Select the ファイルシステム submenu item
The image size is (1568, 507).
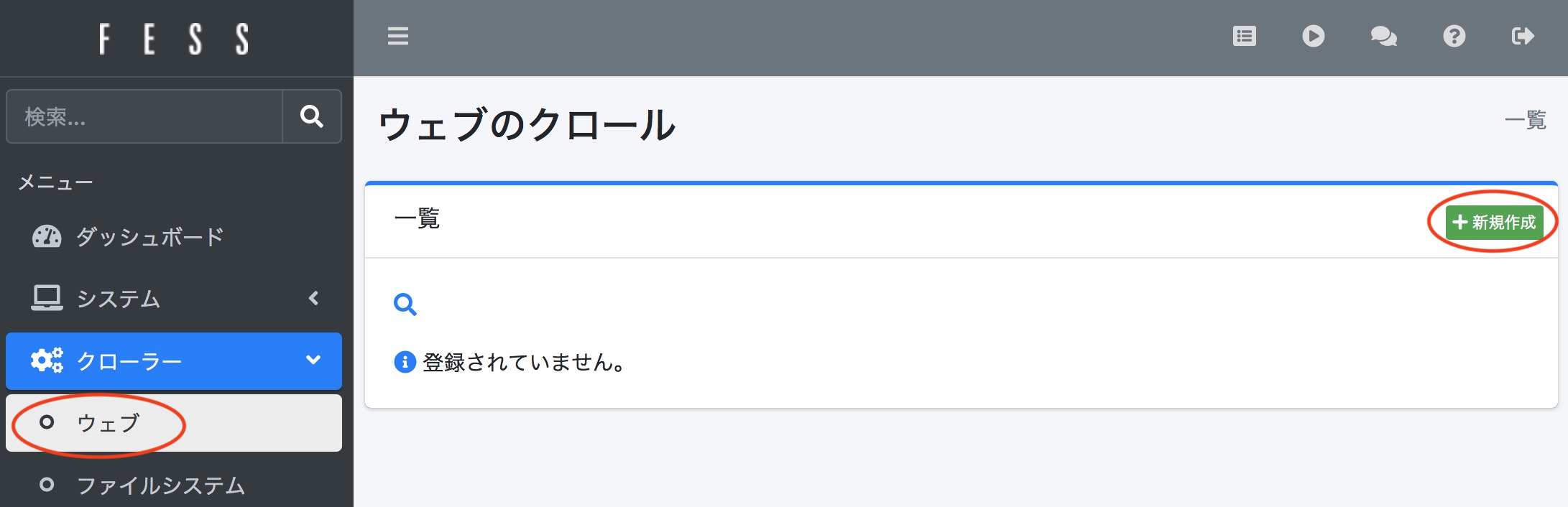coord(160,485)
